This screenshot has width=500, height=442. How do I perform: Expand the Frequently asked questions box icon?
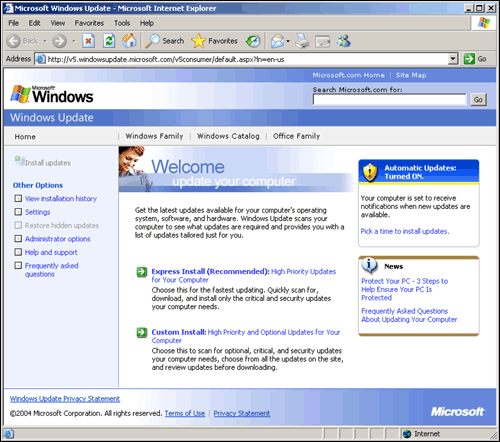coord(18,265)
